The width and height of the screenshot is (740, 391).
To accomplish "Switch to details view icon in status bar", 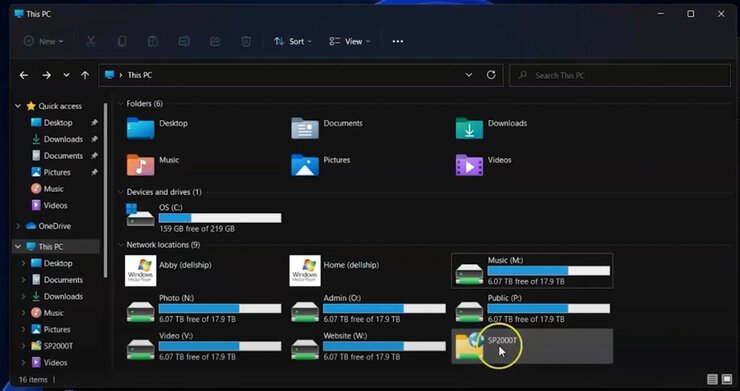I will coord(712,379).
